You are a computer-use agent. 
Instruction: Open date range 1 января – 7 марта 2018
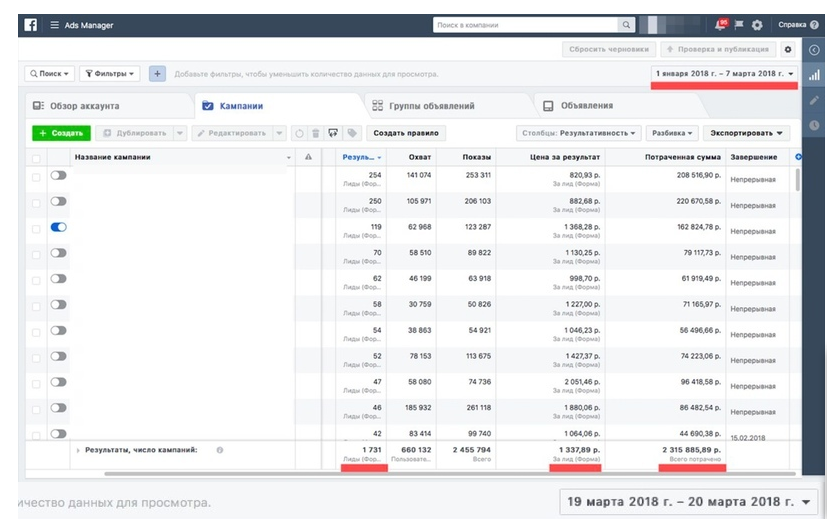point(724,74)
